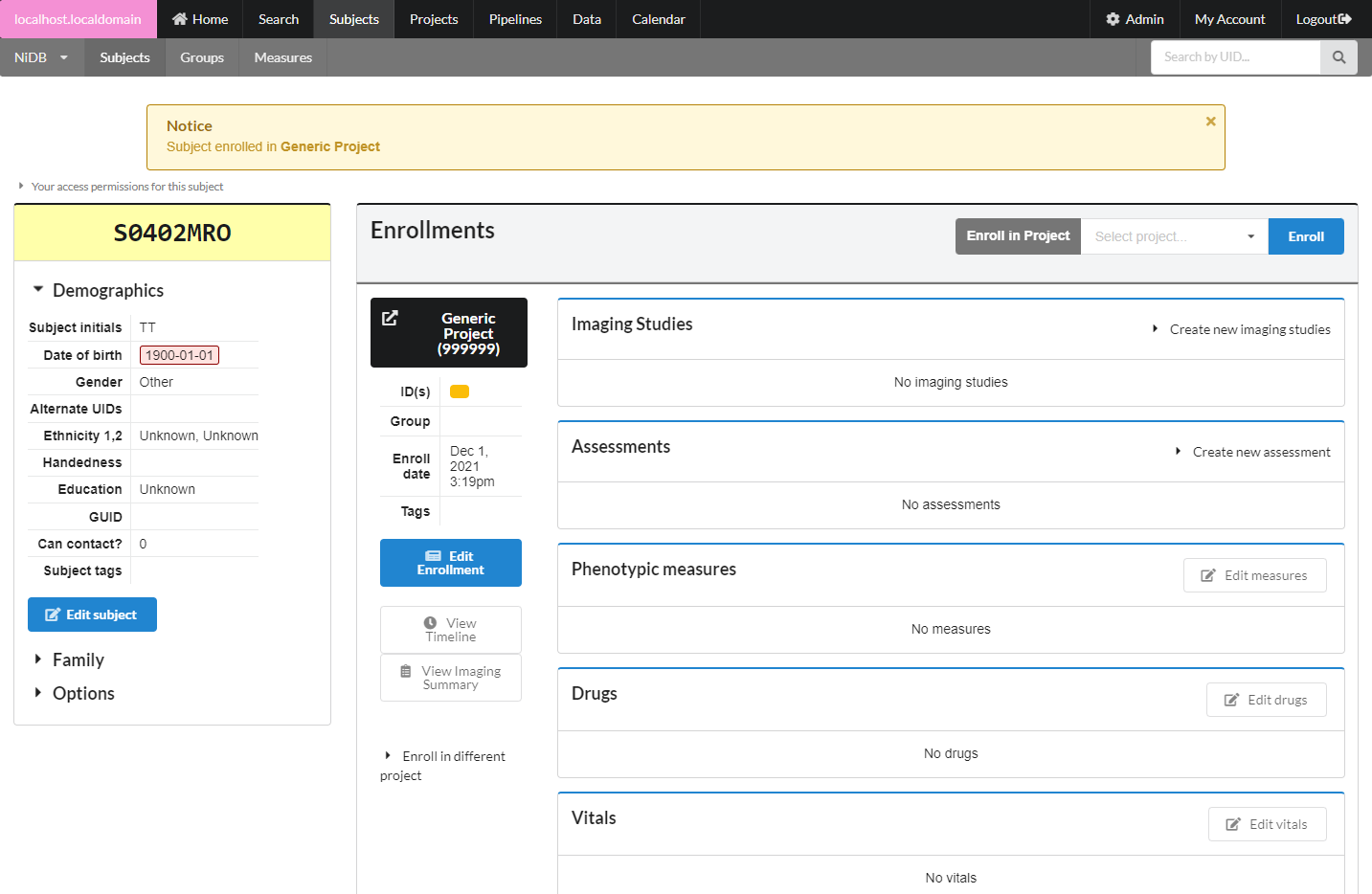The height and width of the screenshot is (894, 1372).
Task: Open Generic Project via external link icon
Action: tap(390, 319)
